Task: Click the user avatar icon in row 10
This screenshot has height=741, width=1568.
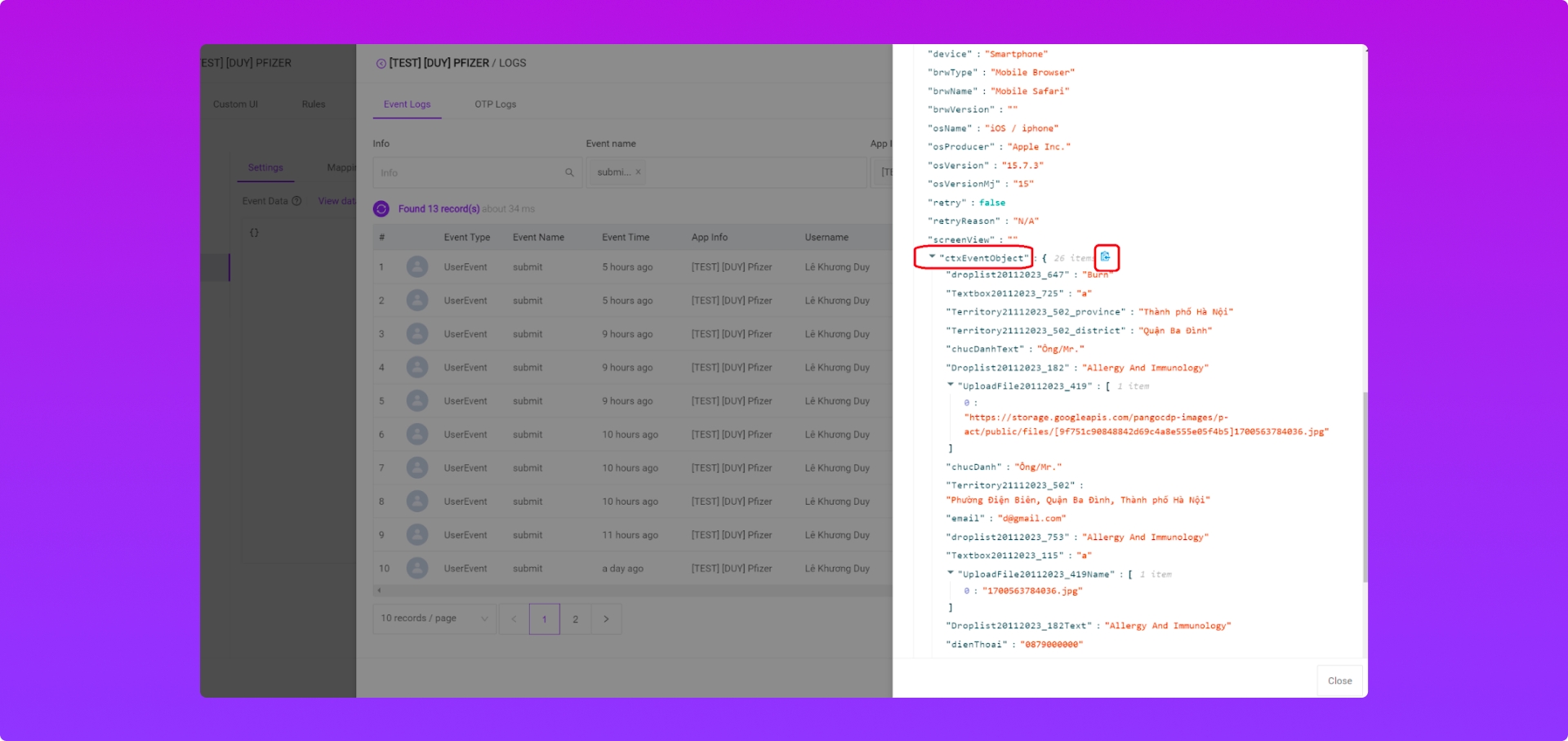Action: tap(417, 569)
